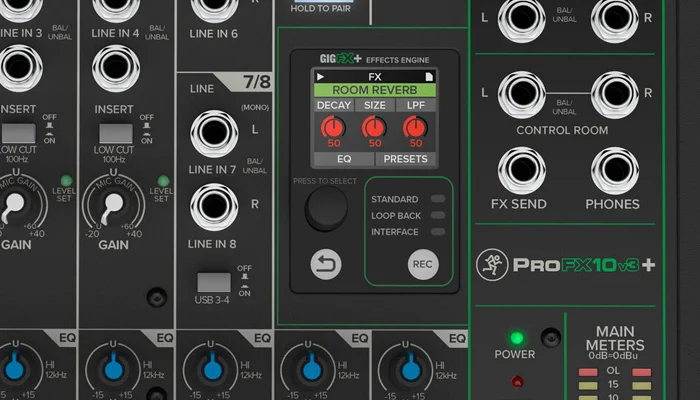Viewport: 700px width, 400px height.
Task: Click the left 15 main meter LED
Action: pos(588,385)
